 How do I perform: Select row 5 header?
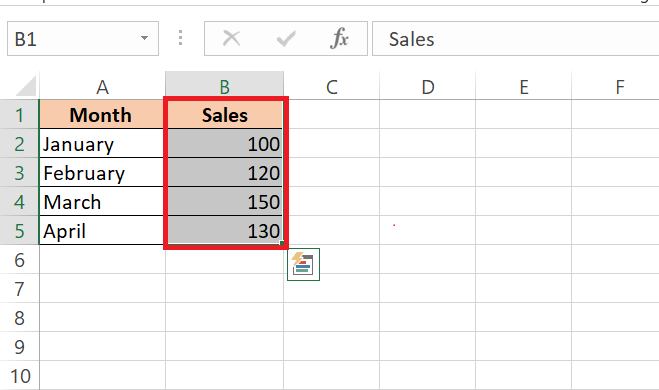click(19, 231)
